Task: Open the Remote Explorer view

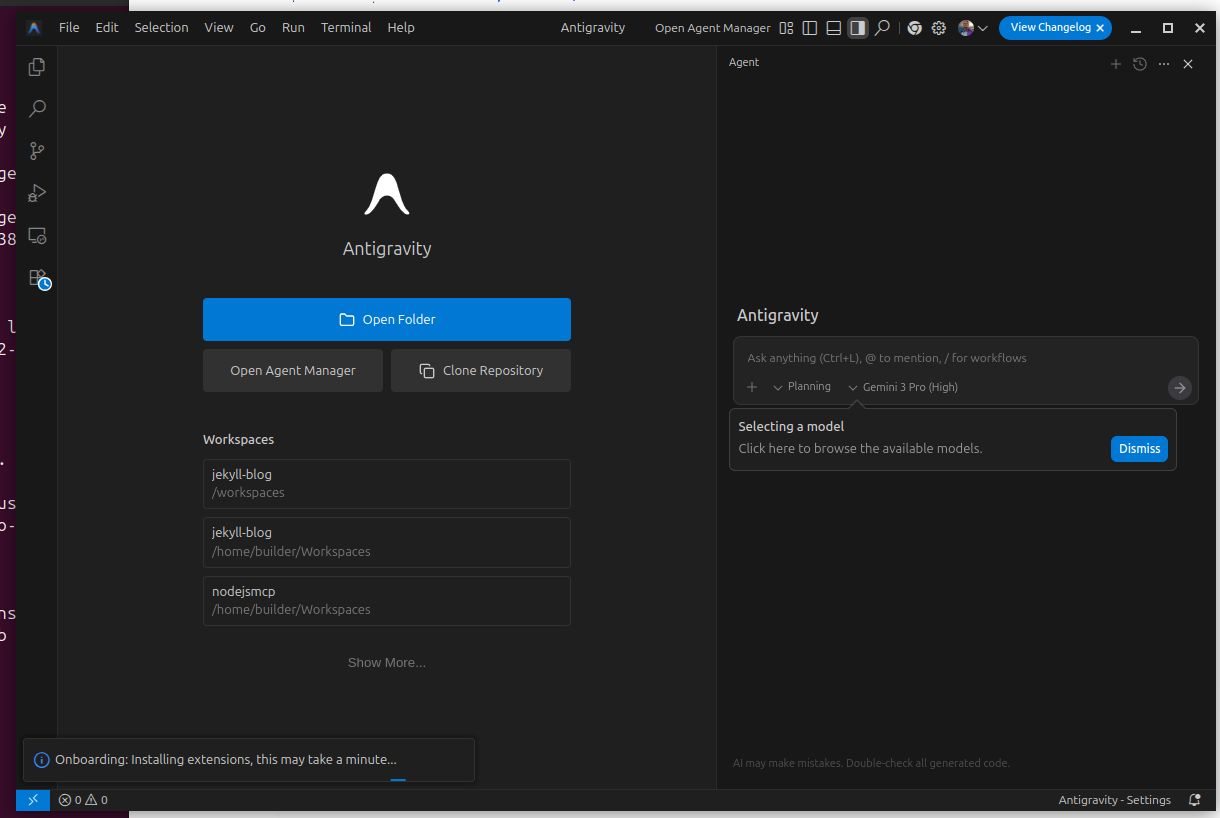Action: (x=37, y=236)
